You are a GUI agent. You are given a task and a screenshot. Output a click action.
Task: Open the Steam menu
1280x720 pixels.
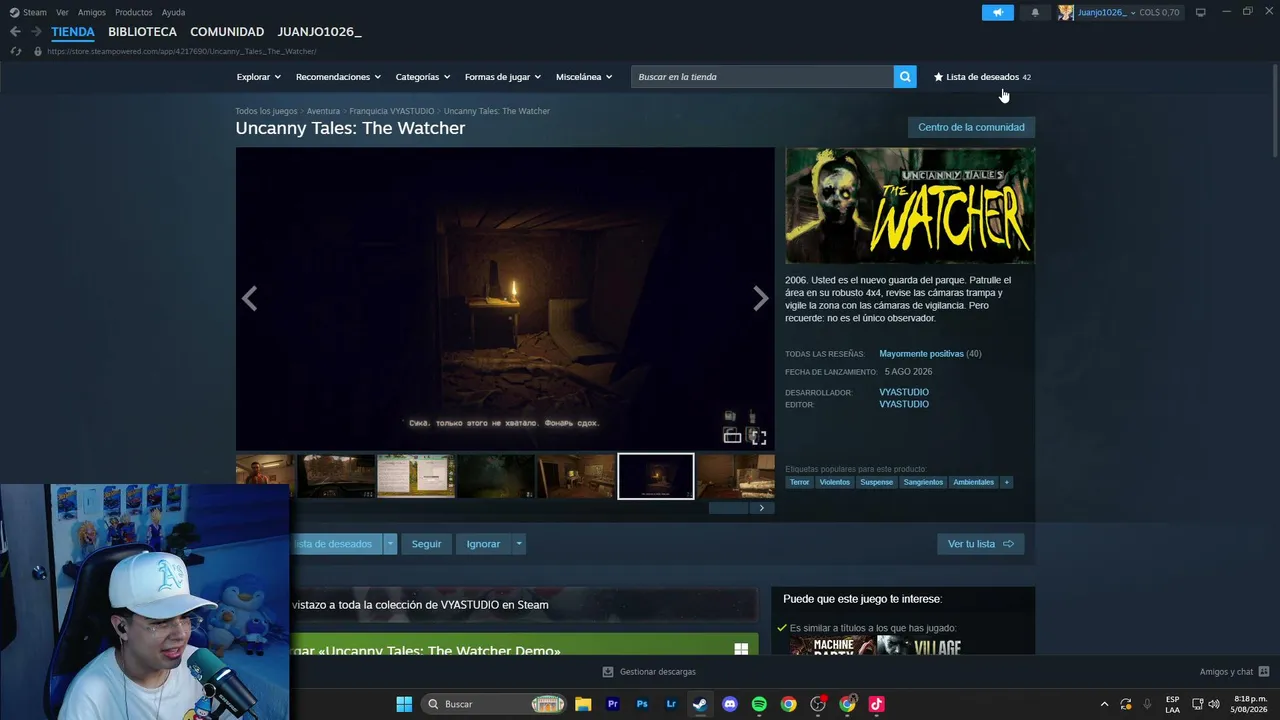pyautogui.click(x=29, y=12)
